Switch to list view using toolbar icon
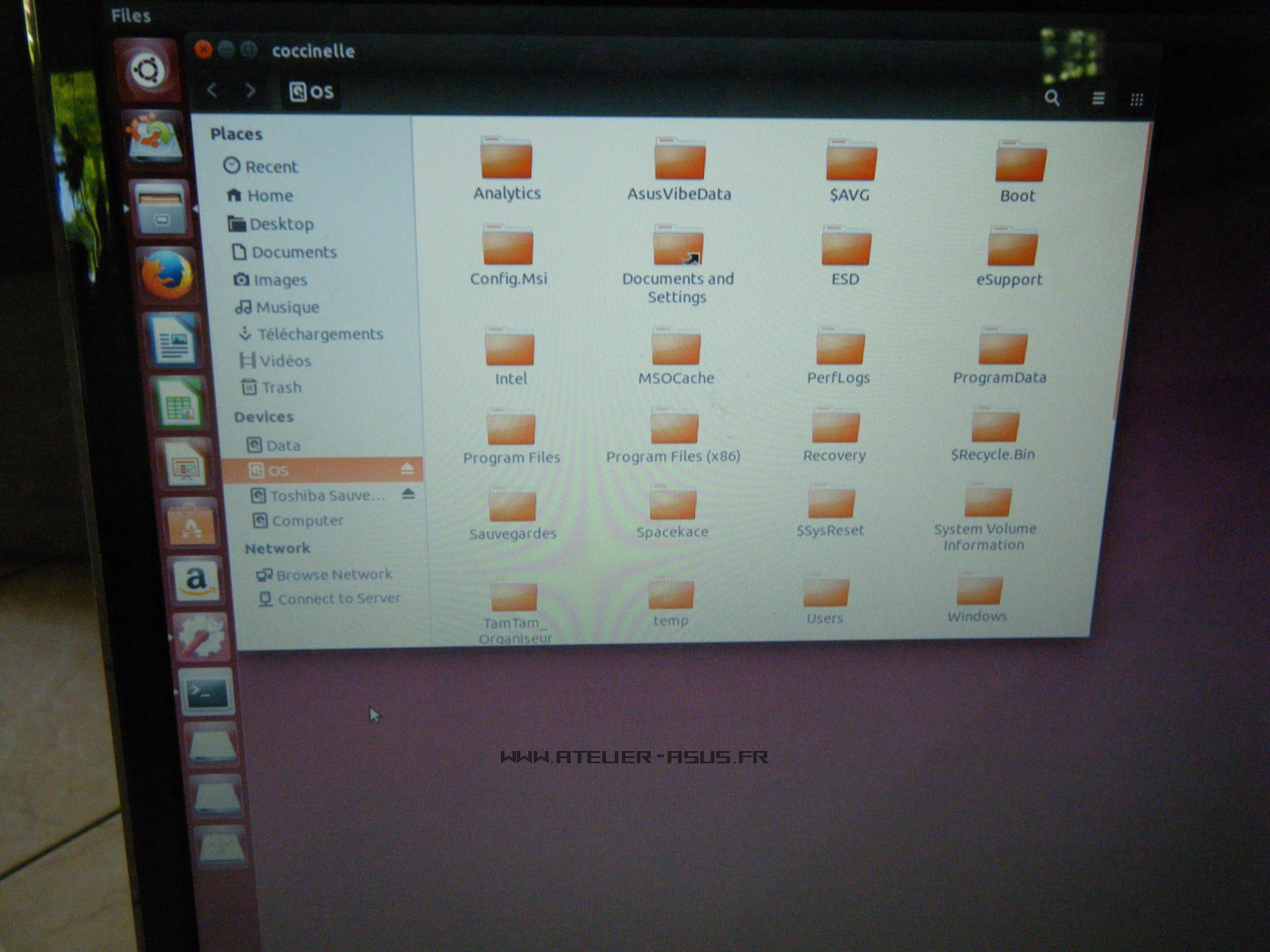This screenshot has width=1270, height=952. (x=1098, y=99)
